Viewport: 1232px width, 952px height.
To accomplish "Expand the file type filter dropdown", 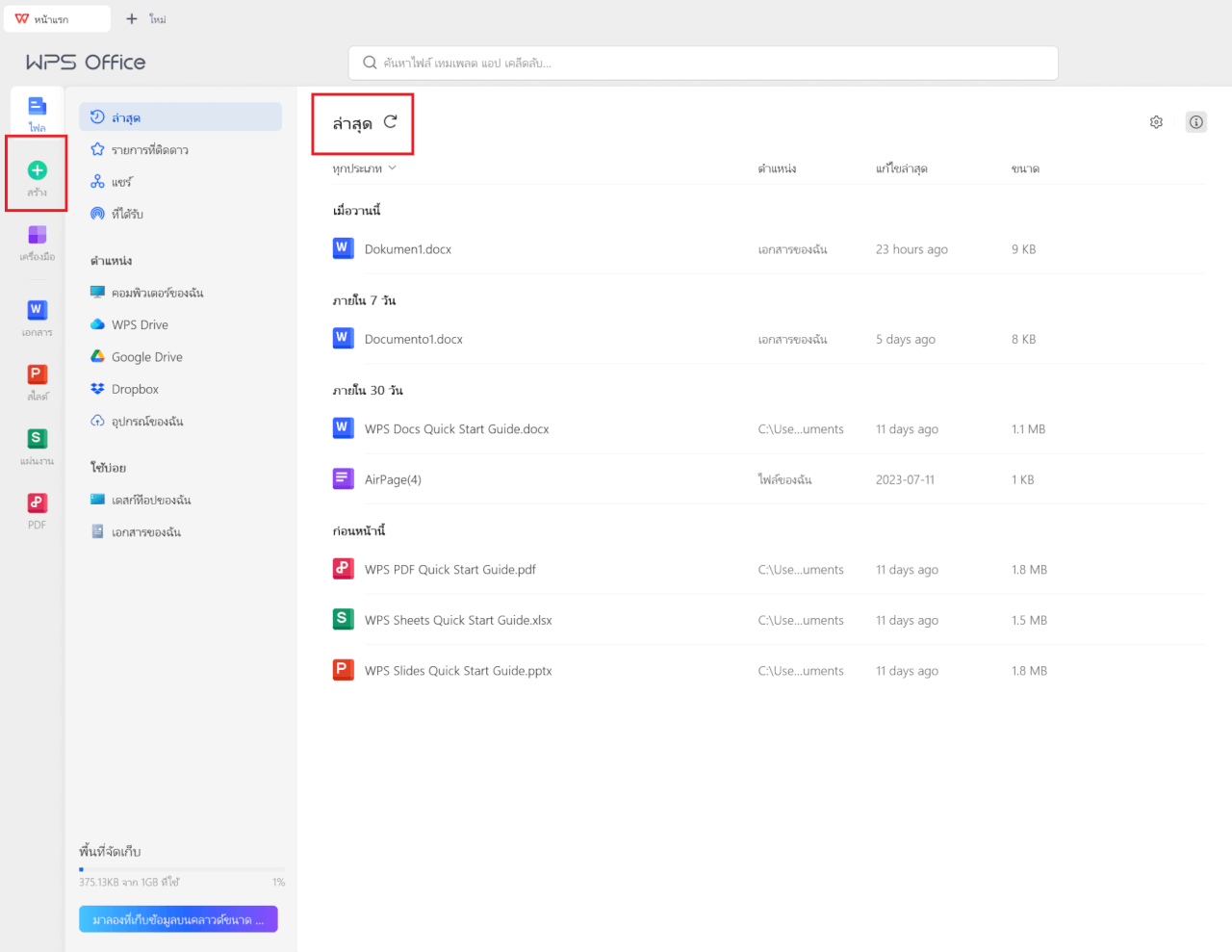I will pos(364,168).
